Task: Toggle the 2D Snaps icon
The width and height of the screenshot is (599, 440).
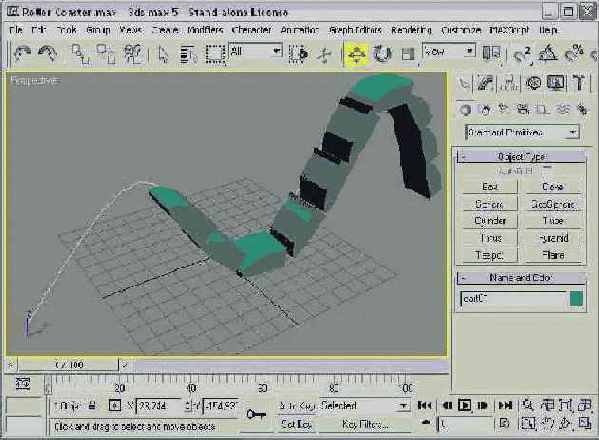Action: tap(522, 54)
